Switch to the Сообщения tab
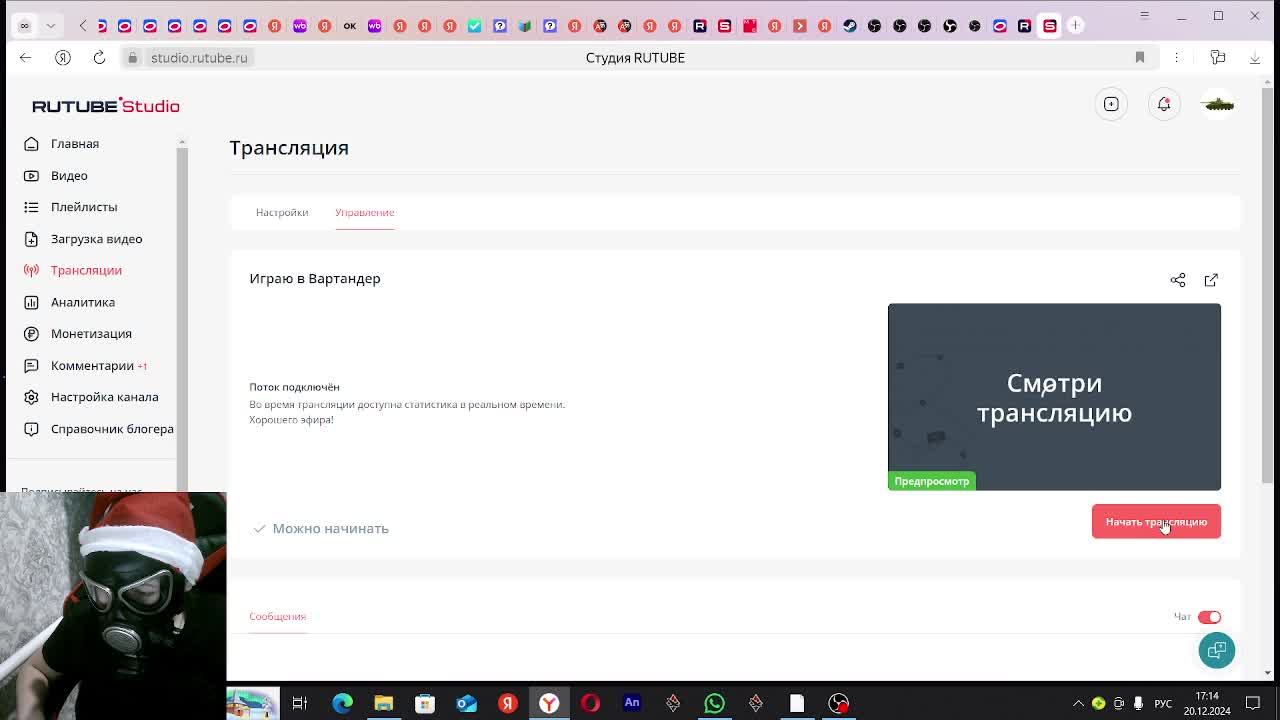Screen dimensions: 1280x720 pyautogui.click(x=277, y=616)
